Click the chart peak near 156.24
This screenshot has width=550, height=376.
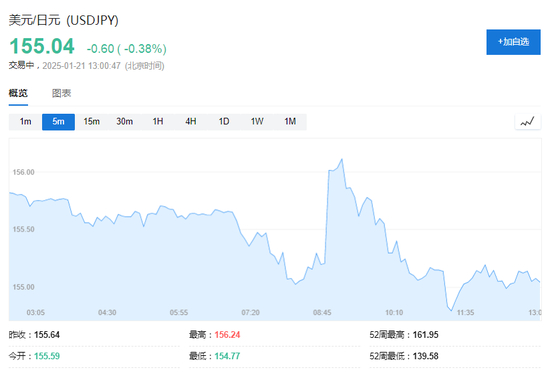(x=342, y=159)
